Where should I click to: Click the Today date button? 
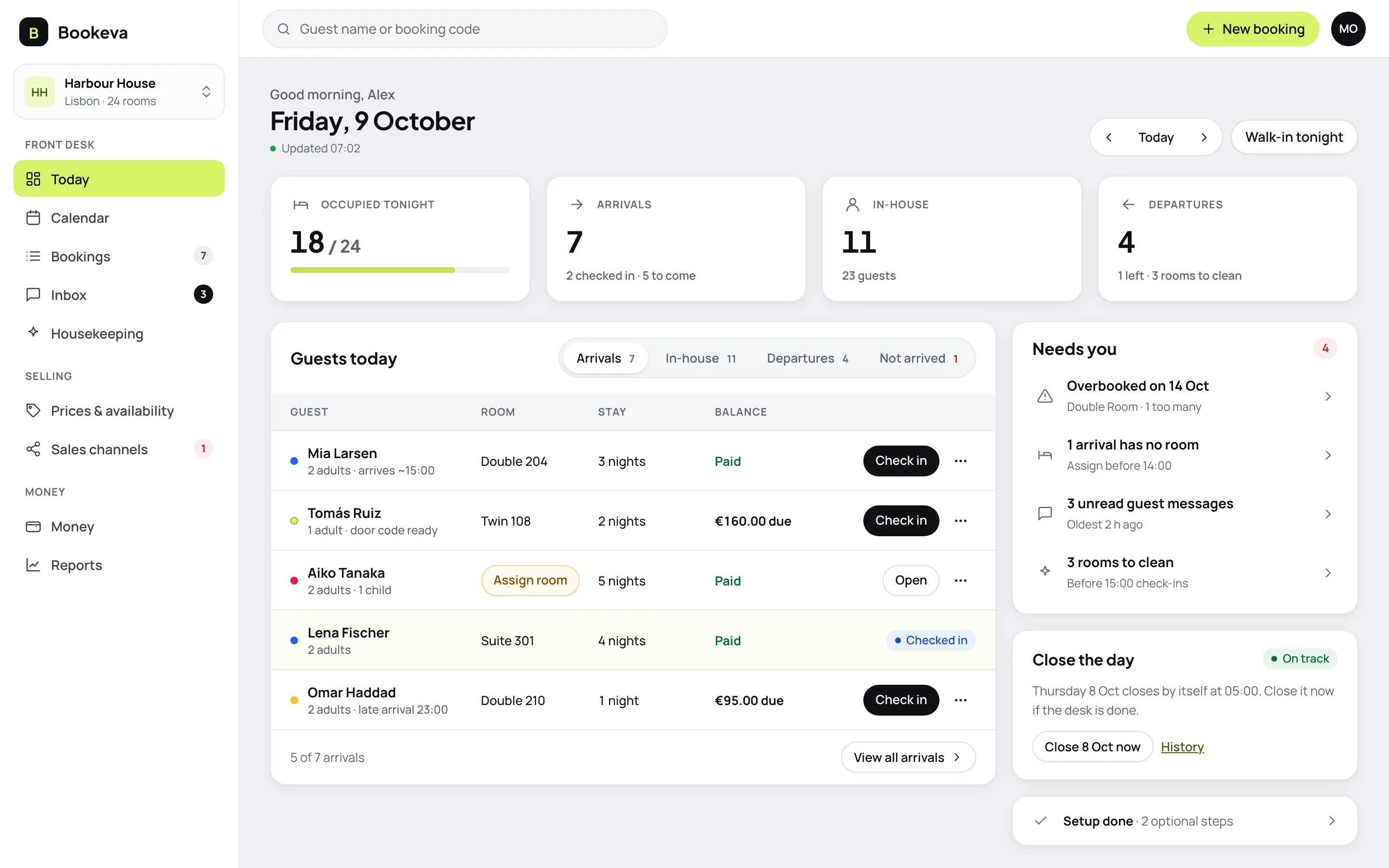pos(1156,137)
